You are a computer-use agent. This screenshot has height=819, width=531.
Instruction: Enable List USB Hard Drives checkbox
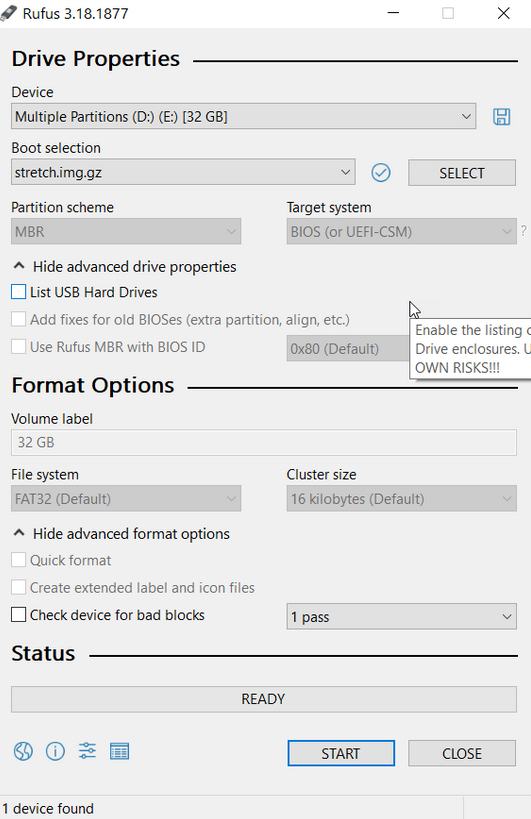click(18, 291)
